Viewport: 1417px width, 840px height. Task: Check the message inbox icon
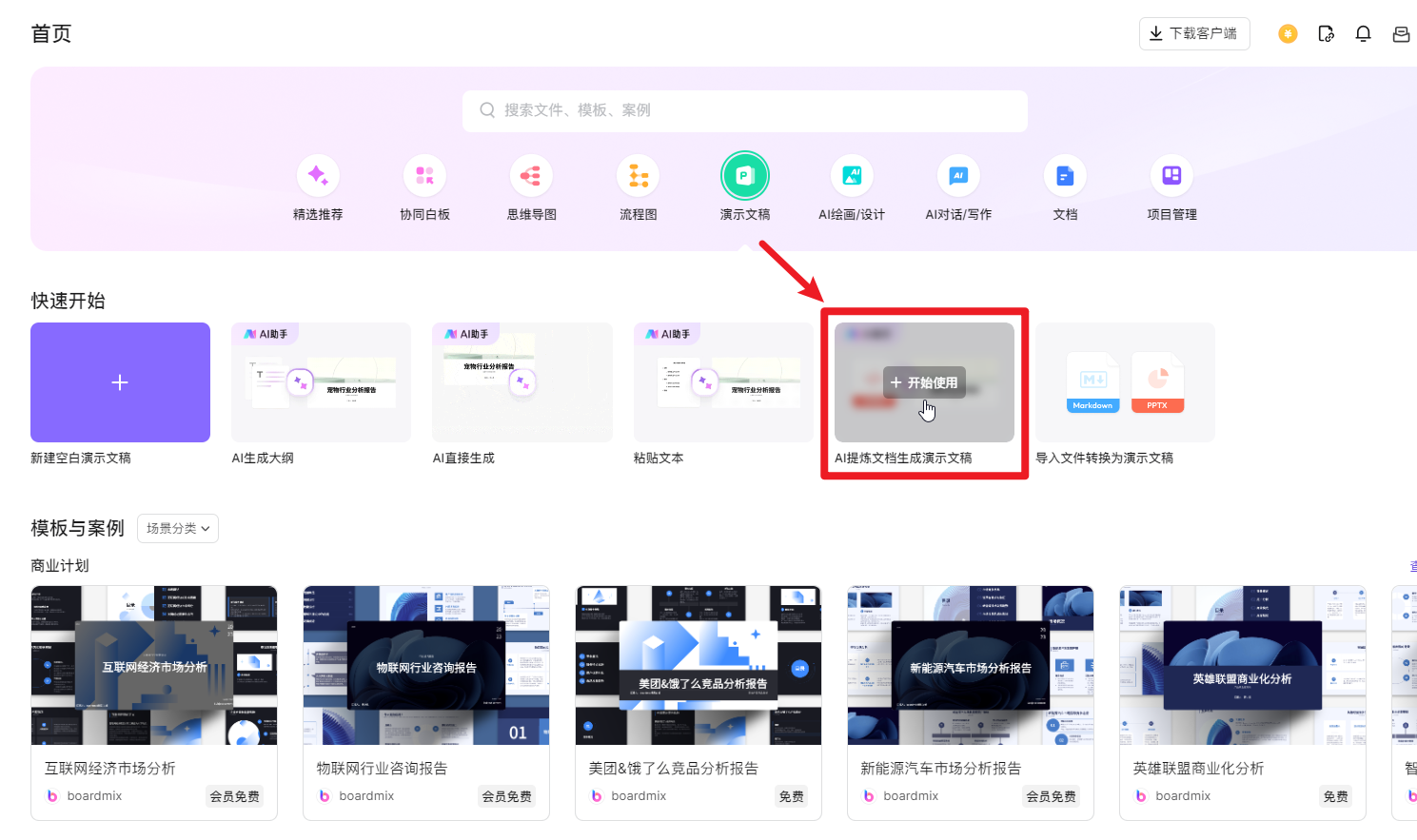coord(1400,33)
